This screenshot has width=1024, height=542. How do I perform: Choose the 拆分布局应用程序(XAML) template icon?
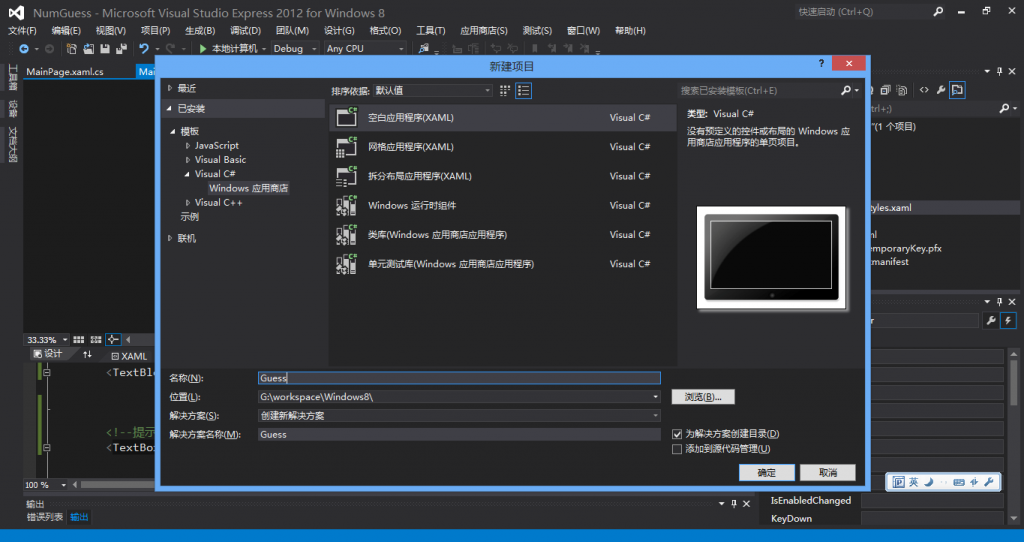[347, 176]
